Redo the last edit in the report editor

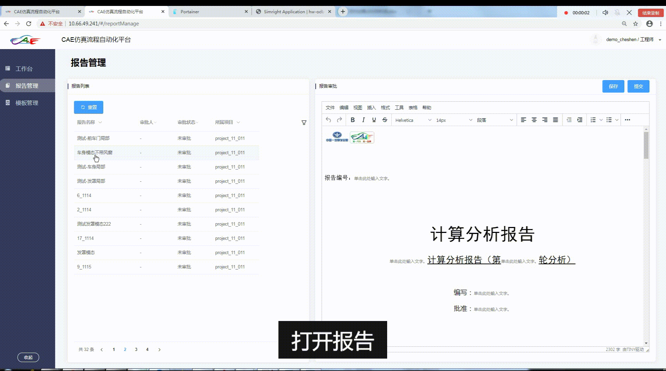(x=339, y=120)
